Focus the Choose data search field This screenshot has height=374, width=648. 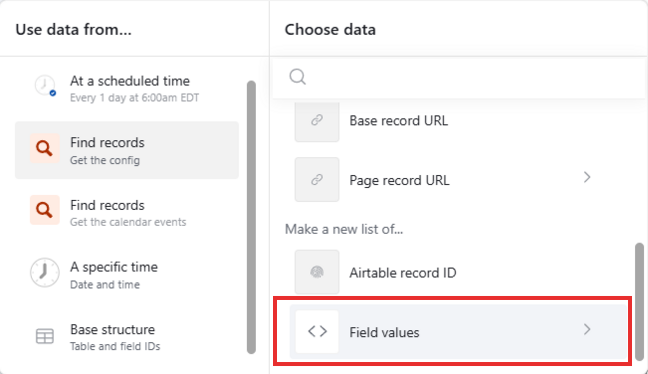click(x=459, y=77)
